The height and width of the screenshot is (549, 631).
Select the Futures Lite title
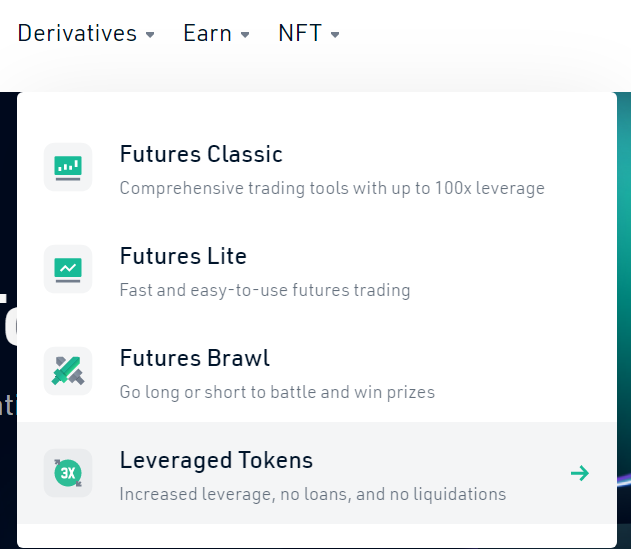click(x=183, y=256)
